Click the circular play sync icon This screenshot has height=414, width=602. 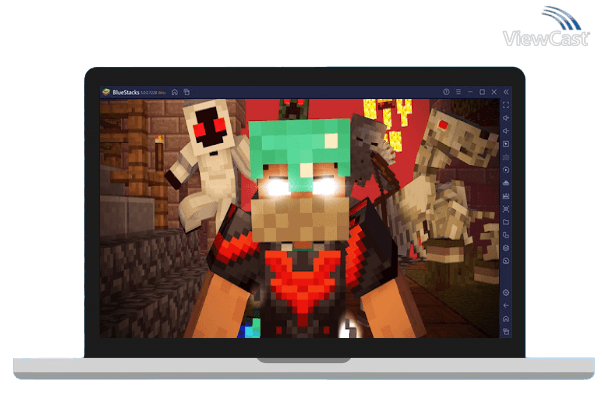pos(506,170)
